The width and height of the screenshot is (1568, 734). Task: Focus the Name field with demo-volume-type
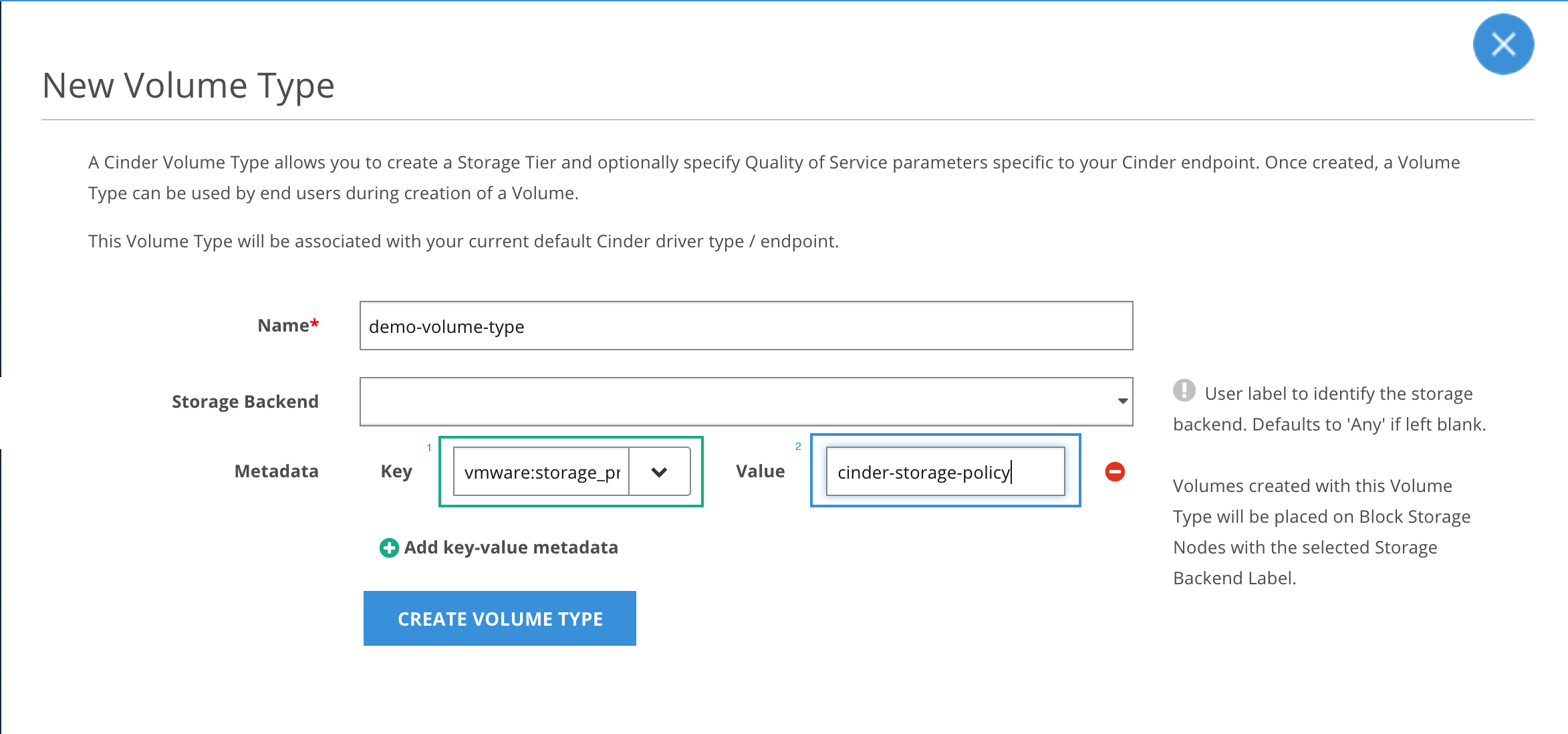tap(745, 326)
